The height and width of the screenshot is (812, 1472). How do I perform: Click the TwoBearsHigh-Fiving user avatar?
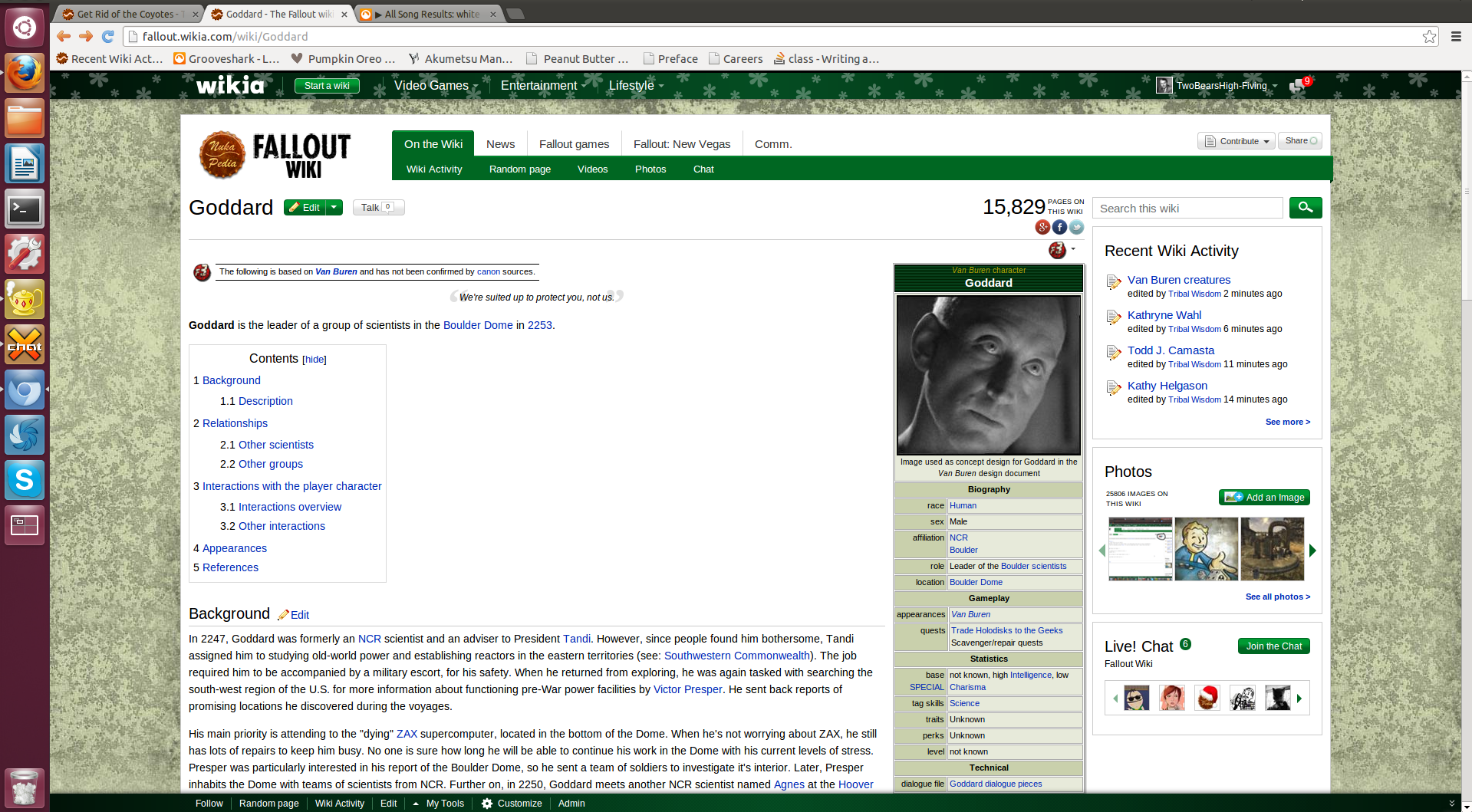(1164, 85)
